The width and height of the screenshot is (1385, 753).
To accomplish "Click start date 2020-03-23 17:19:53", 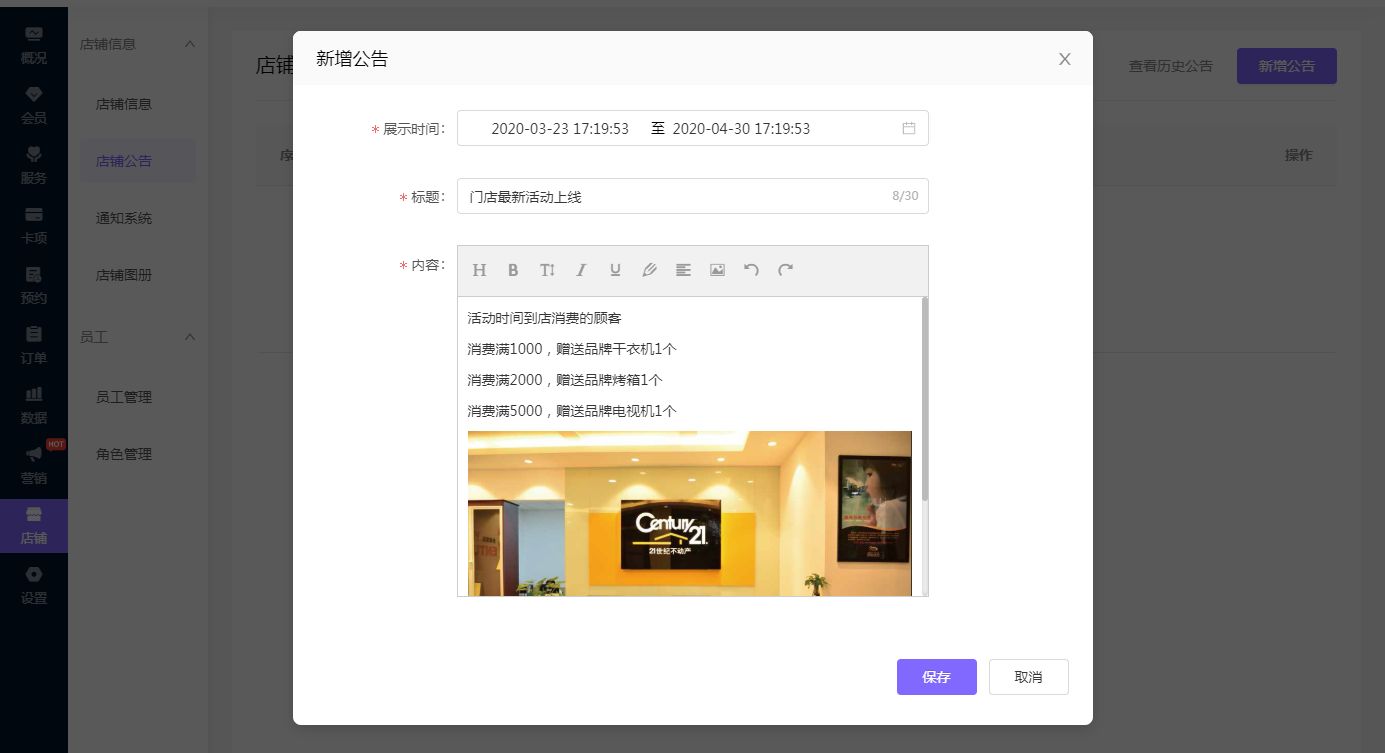I will (x=560, y=129).
